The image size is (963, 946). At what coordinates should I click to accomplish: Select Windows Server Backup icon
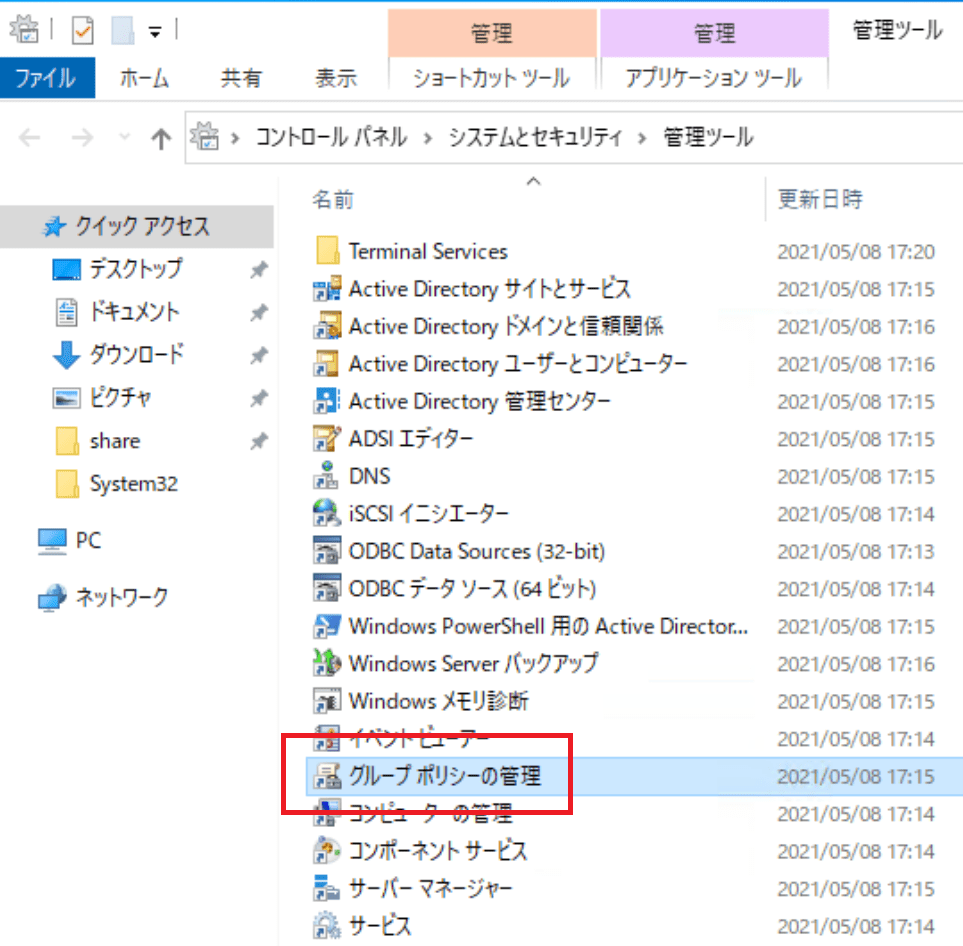point(327,664)
